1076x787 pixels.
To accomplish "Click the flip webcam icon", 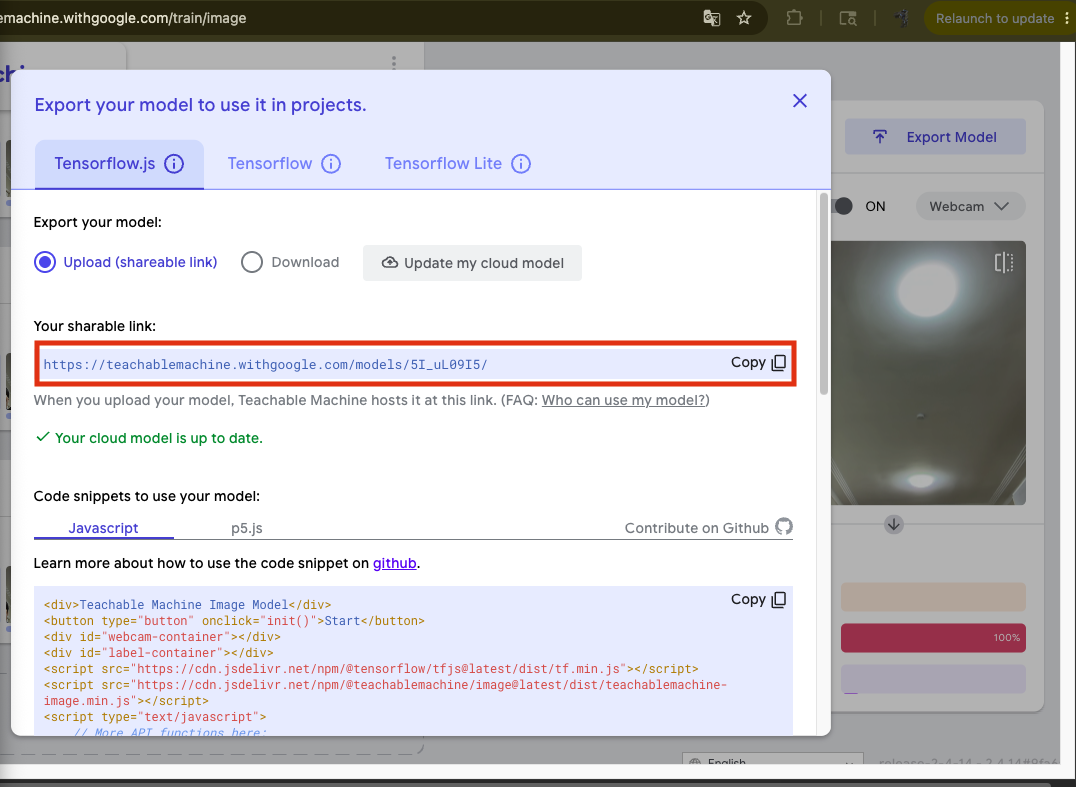I will point(1003,262).
